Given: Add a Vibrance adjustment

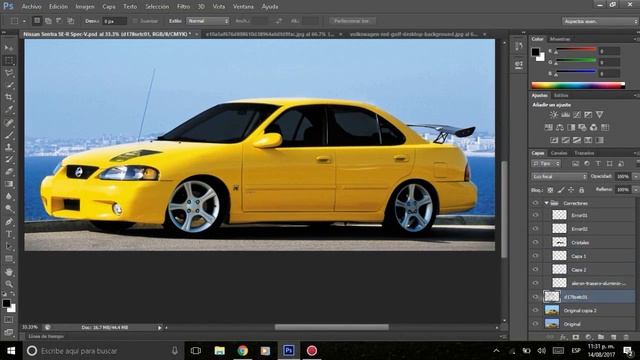Looking at the screenshot, I should tap(599, 115).
